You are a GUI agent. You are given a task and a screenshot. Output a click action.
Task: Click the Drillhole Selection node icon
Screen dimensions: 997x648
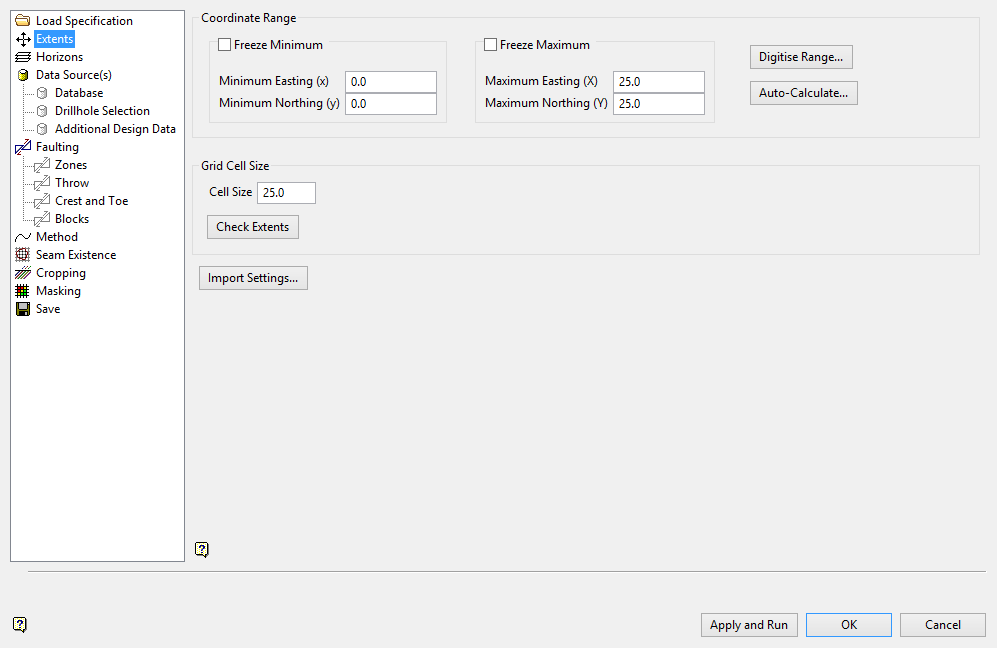point(42,111)
